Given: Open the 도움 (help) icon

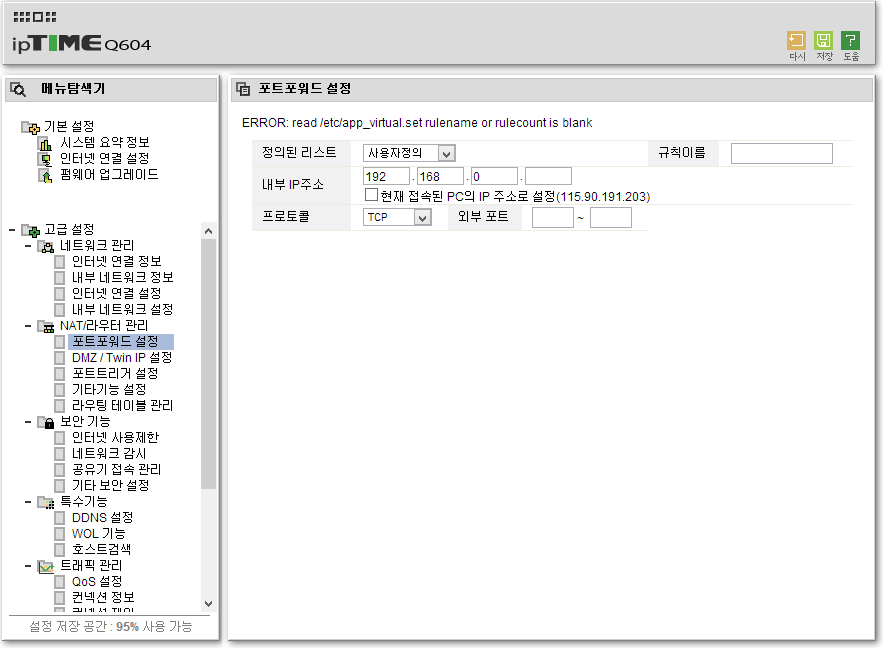Looking at the screenshot, I should tap(850, 41).
